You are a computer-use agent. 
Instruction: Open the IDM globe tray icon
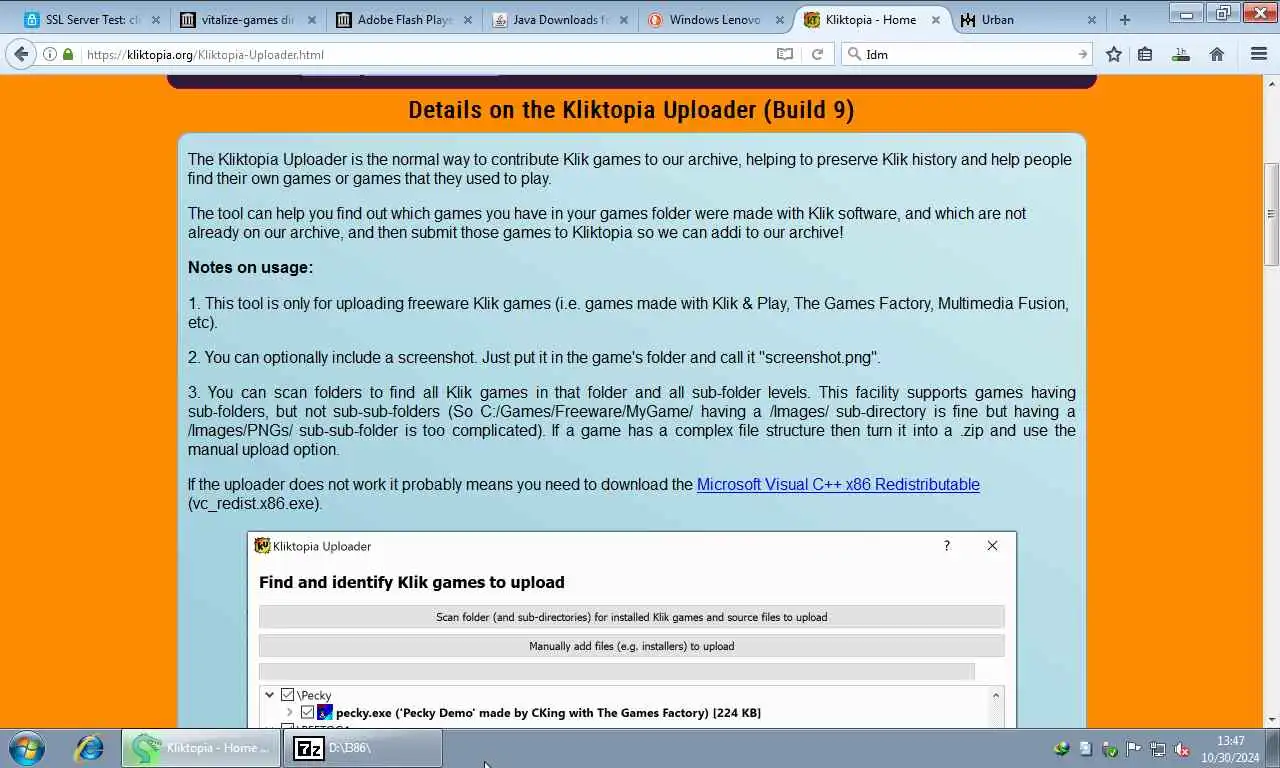(1061, 749)
